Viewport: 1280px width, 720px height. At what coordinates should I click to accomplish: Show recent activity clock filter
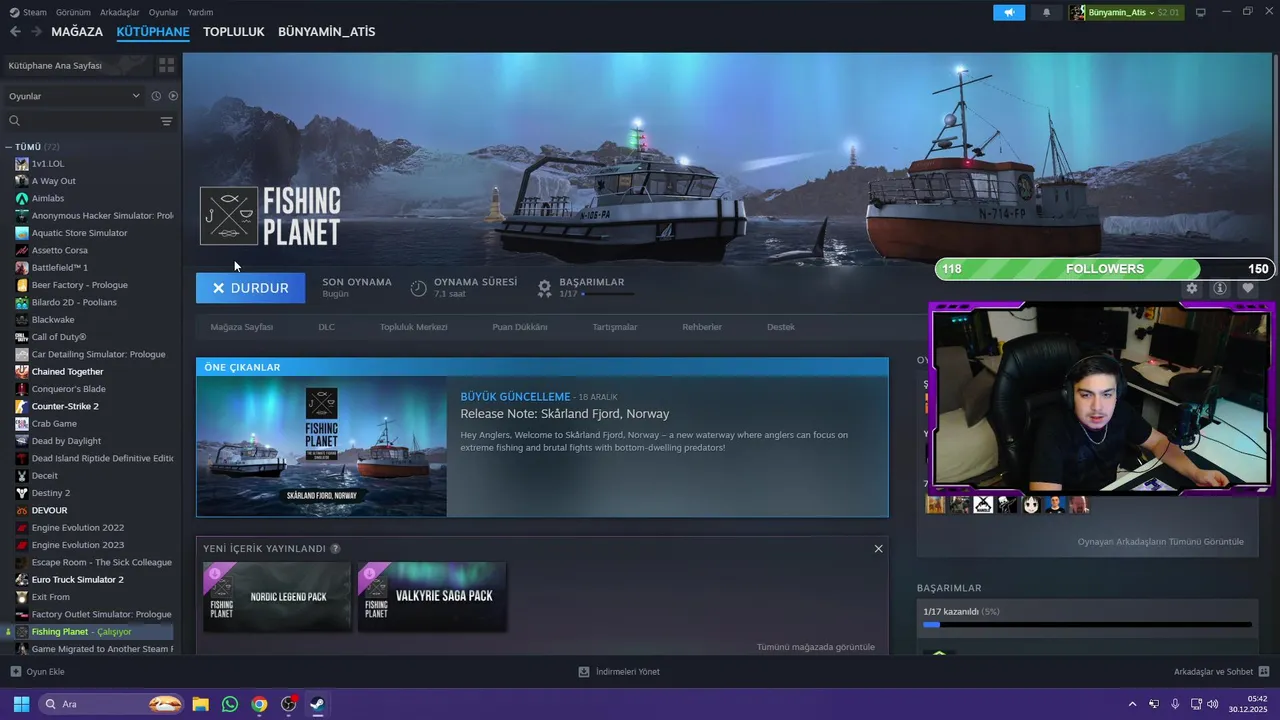[x=156, y=96]
